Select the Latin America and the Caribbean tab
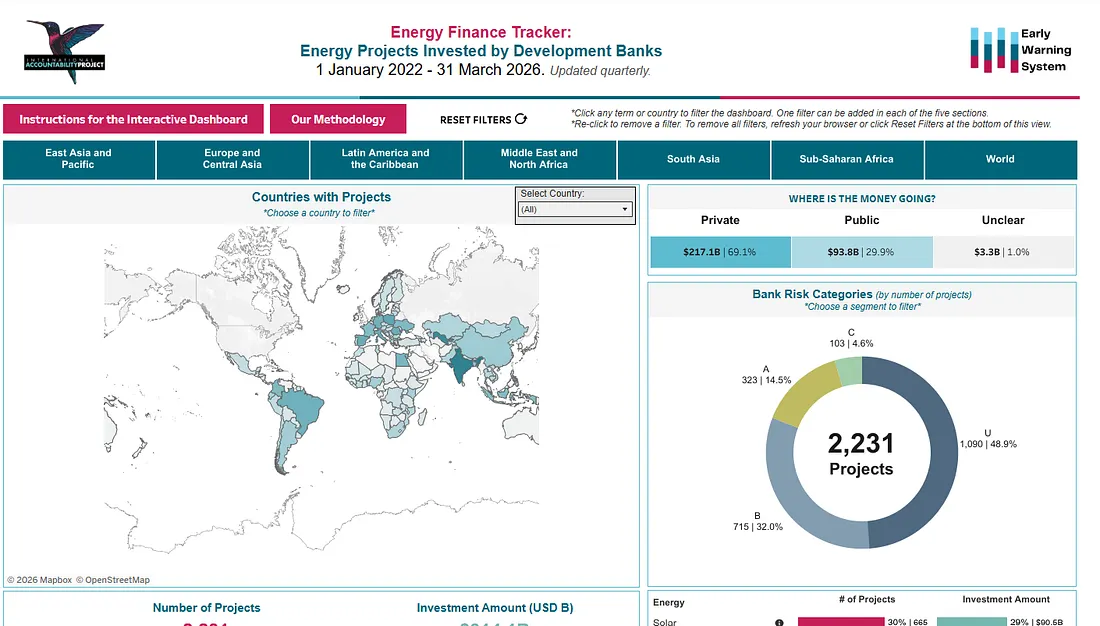The image size is (1100, 626). (x=385, y=159)
